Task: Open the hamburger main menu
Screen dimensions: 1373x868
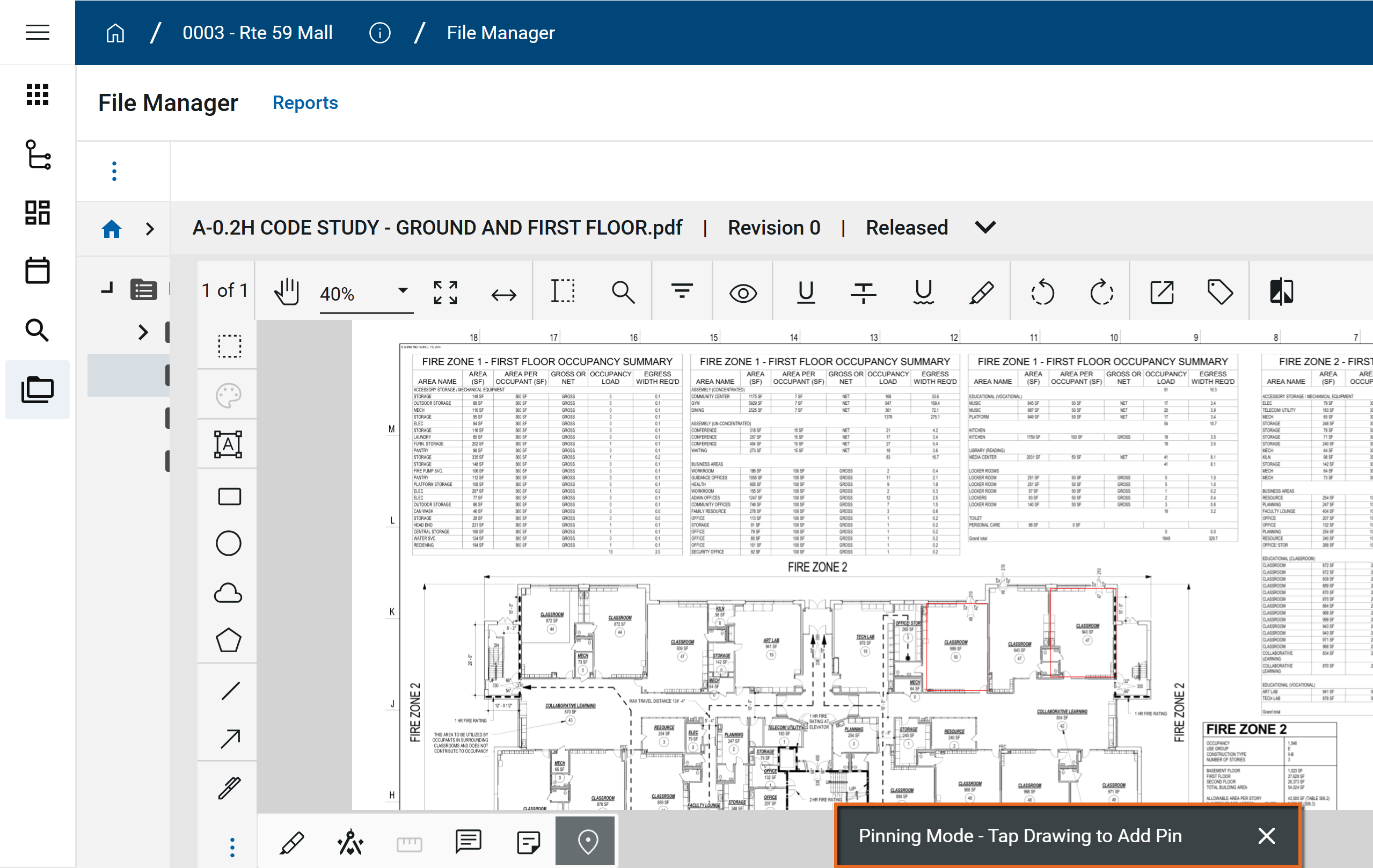Action: point(37,33)
